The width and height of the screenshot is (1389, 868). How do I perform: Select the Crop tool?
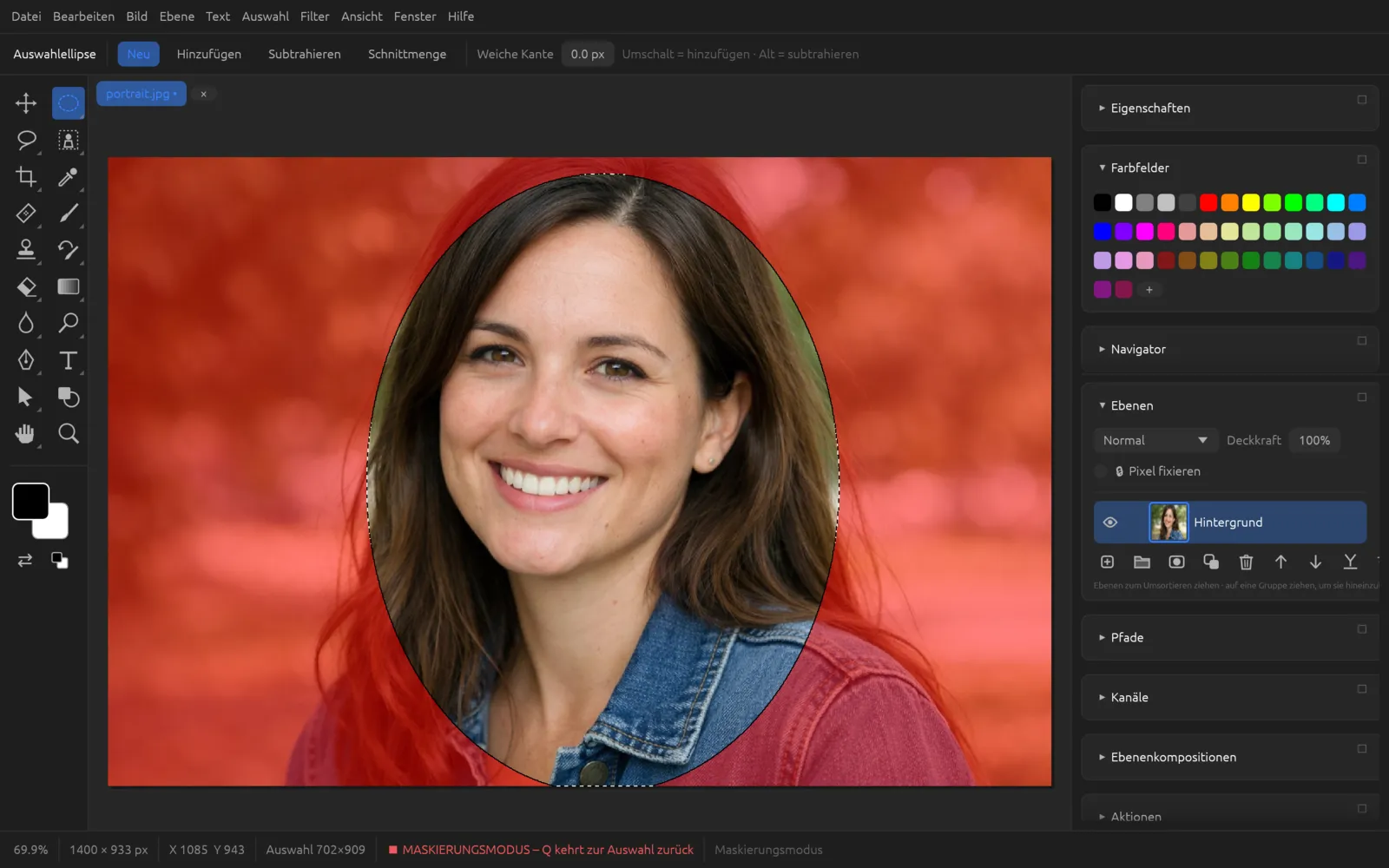[26, 177]
